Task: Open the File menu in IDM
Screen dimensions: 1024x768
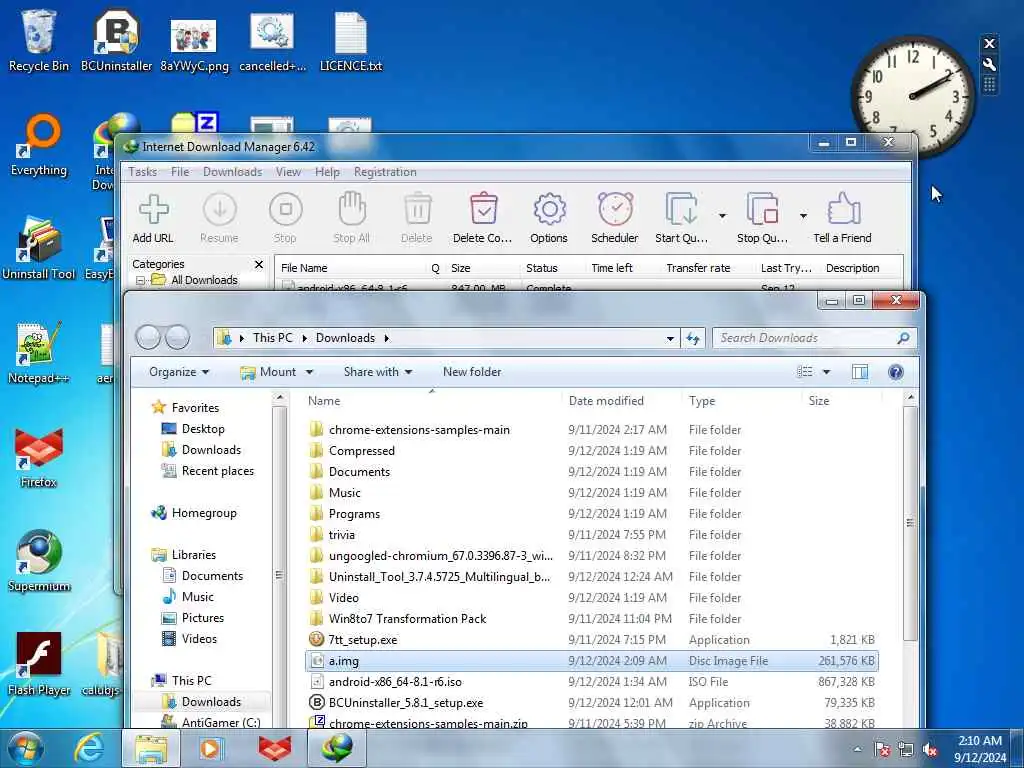Action: (x=180, y=172)
